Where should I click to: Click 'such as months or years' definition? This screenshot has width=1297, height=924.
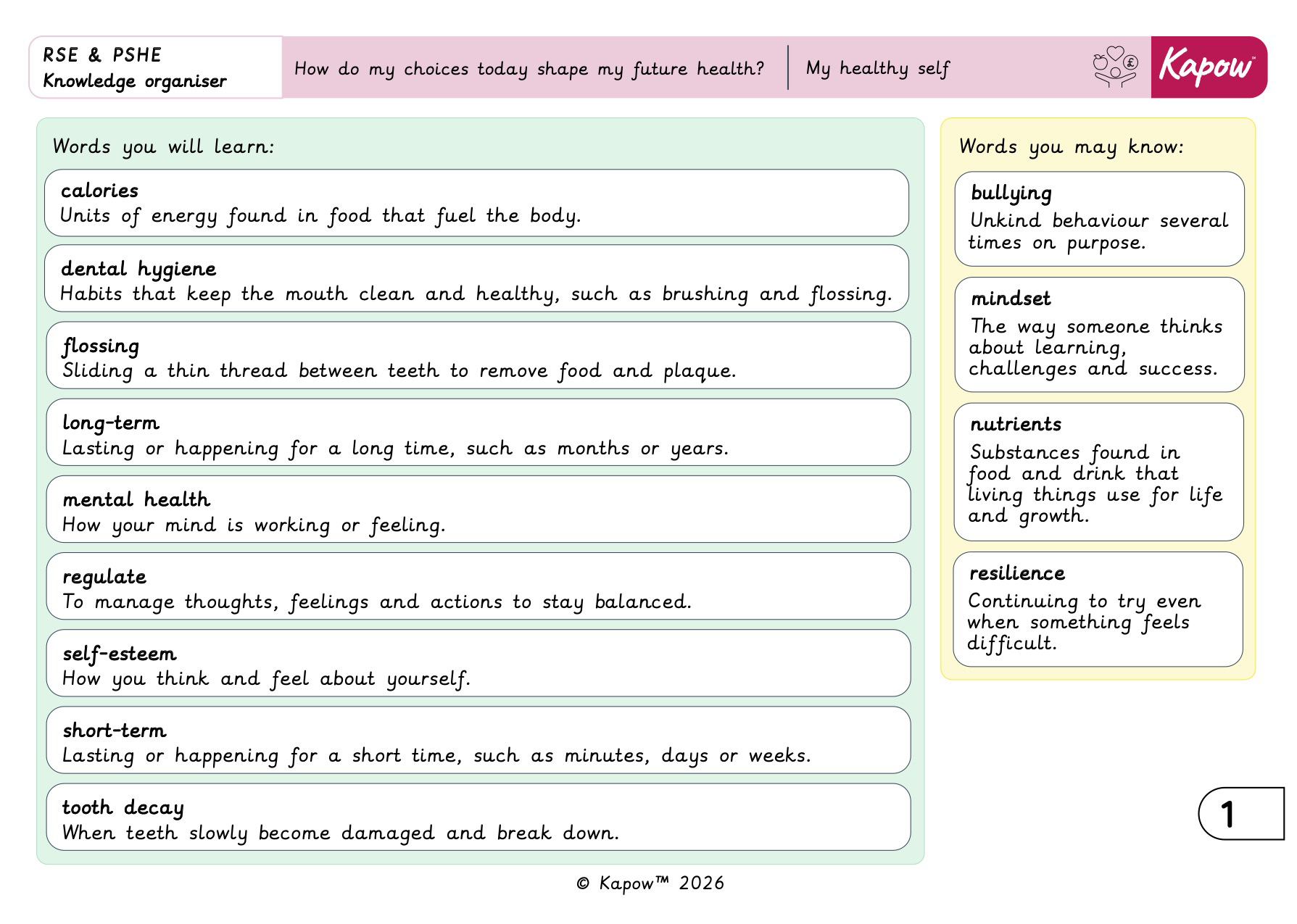pos(395,449)
